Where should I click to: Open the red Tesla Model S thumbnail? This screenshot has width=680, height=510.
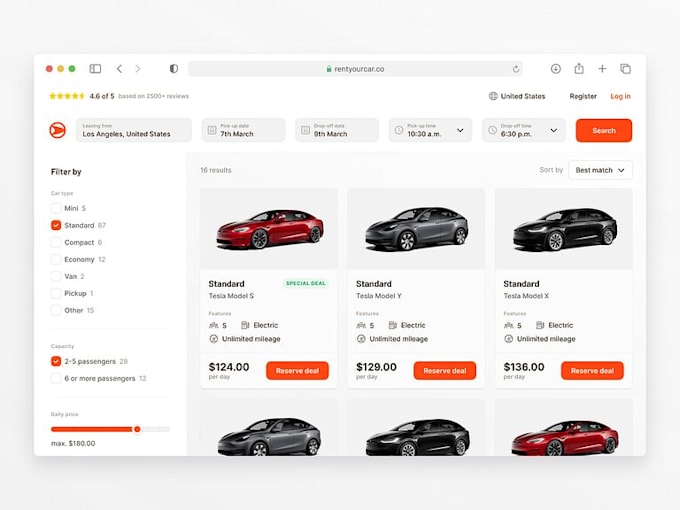click(x=269, y=229)
